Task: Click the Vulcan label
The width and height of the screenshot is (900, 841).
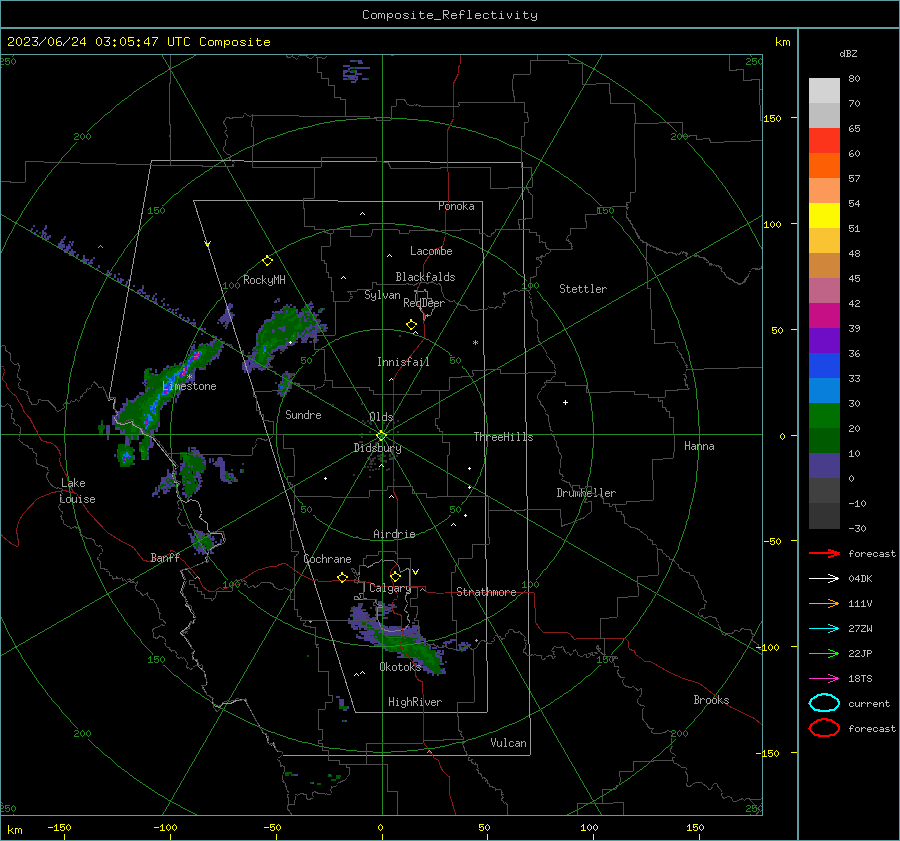Action: (509, 743)
